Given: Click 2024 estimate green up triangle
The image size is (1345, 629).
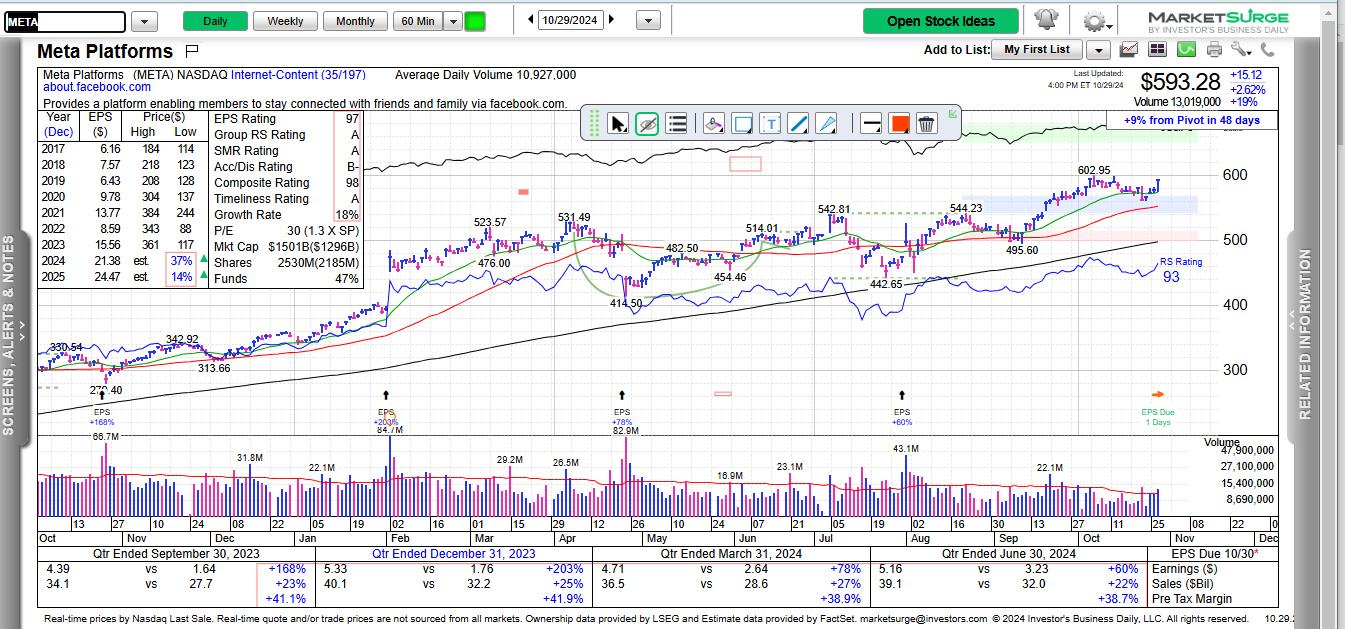Looking at the screenshot, I should pos(205,260).
